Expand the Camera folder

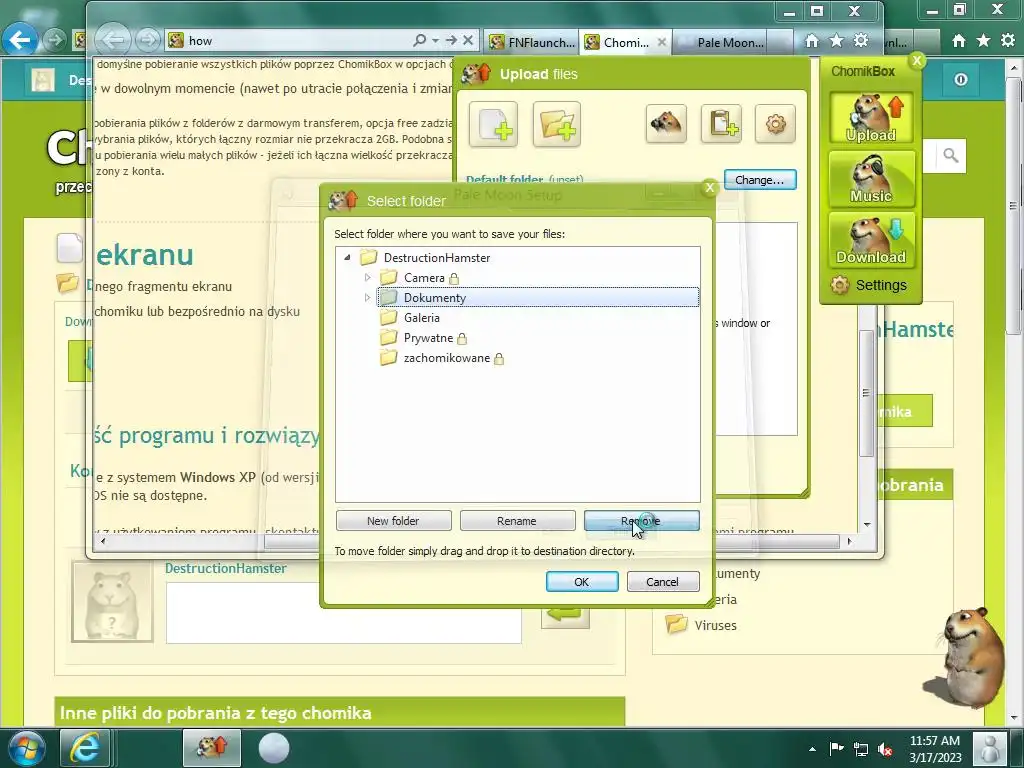tap(368, 278)
